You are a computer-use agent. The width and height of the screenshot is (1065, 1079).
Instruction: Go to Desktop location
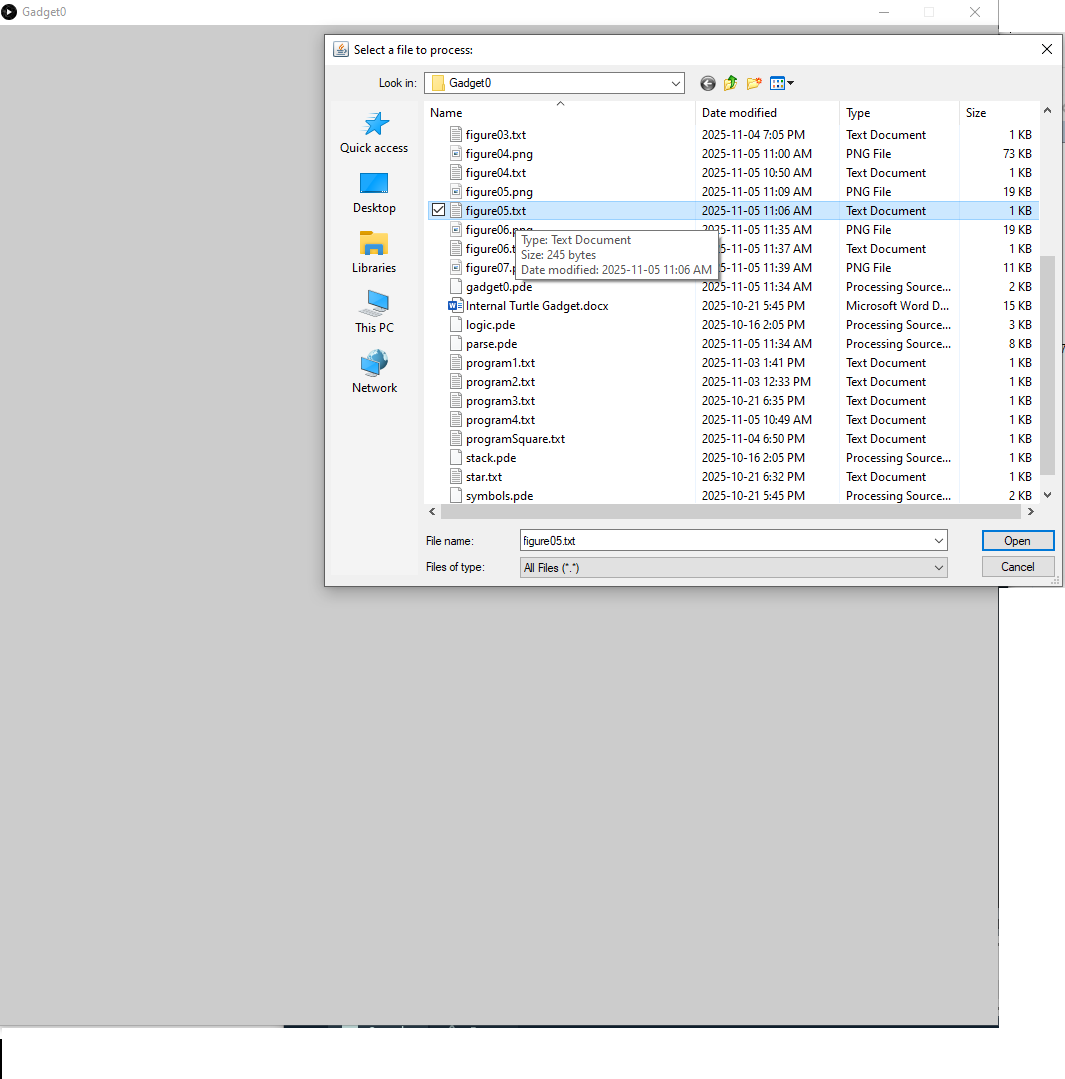pos(374,192)
